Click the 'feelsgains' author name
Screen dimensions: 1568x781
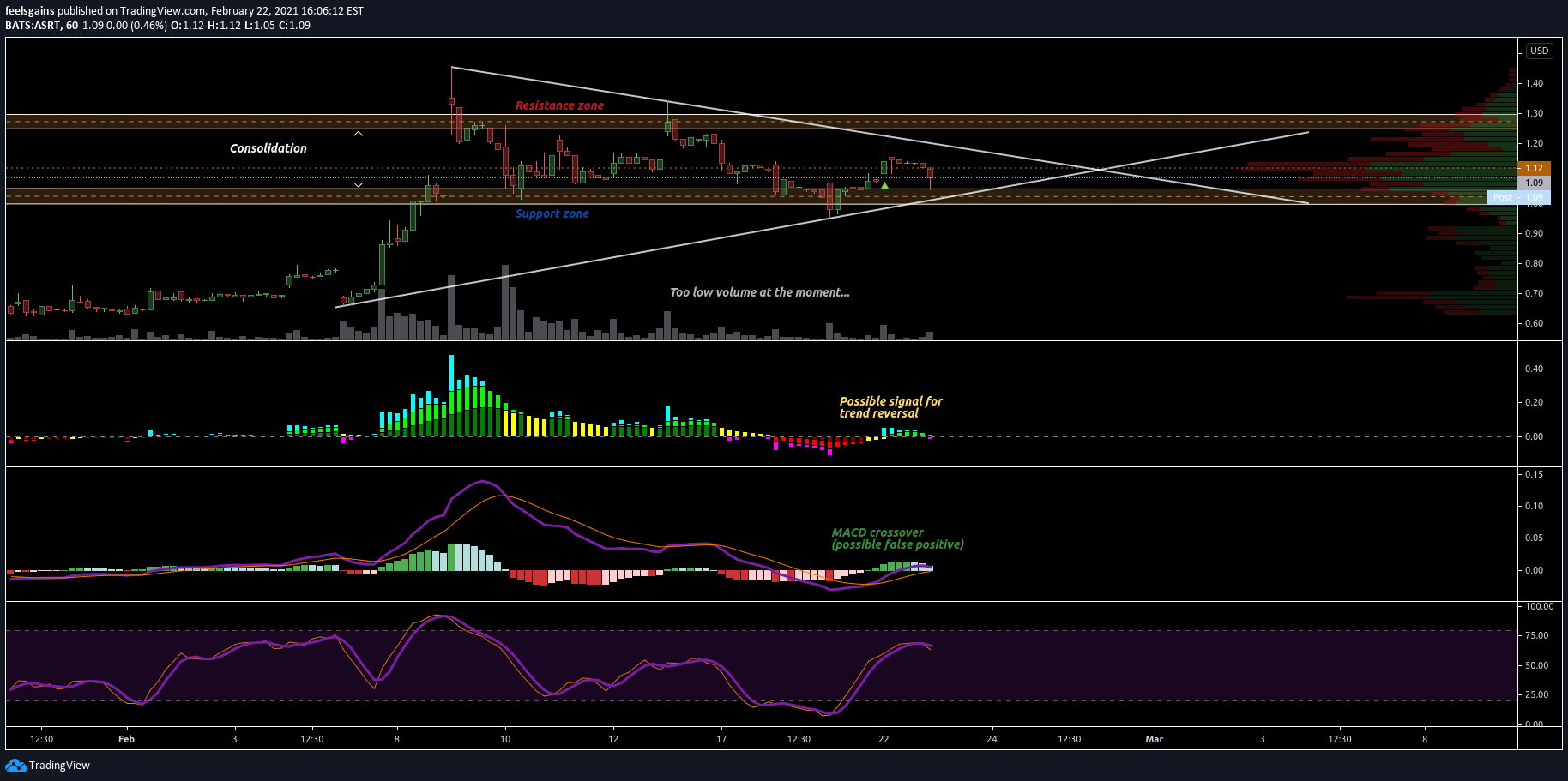coord(30,11)
